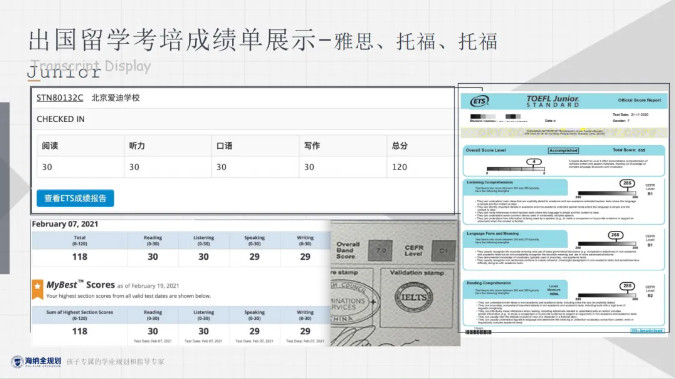This screenshot has height=379, width=675.
Task: Click the blue 查看ETS成绩报告 button
Action: tap(75, 198)
